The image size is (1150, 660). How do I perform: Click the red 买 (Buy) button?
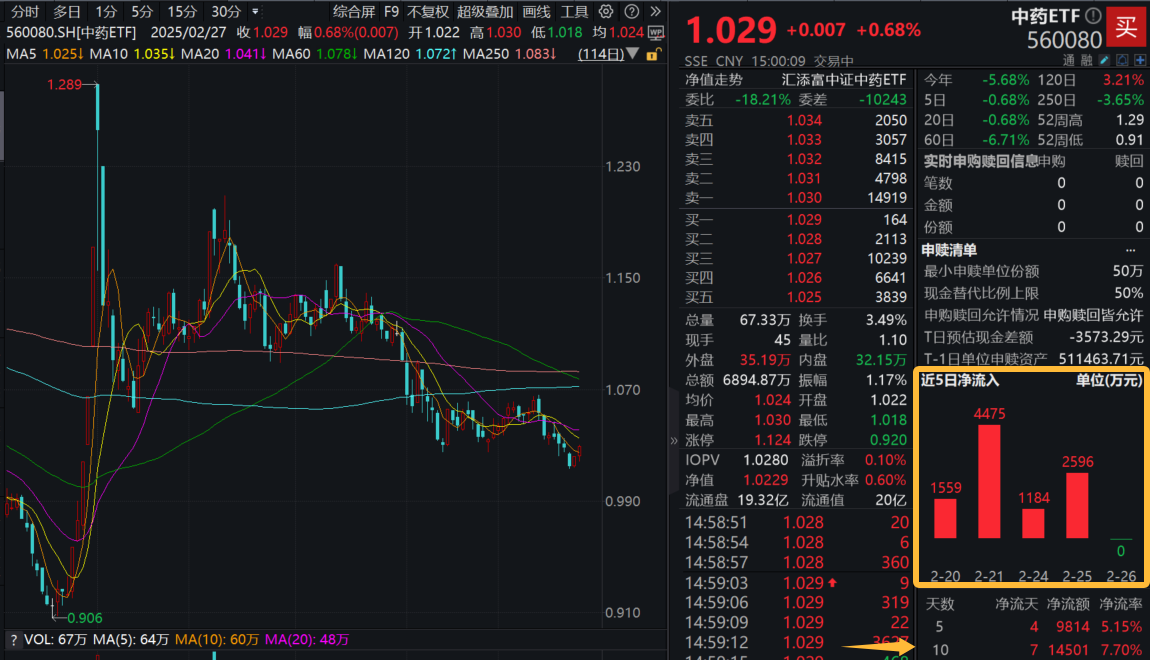tap(1127, 27)
